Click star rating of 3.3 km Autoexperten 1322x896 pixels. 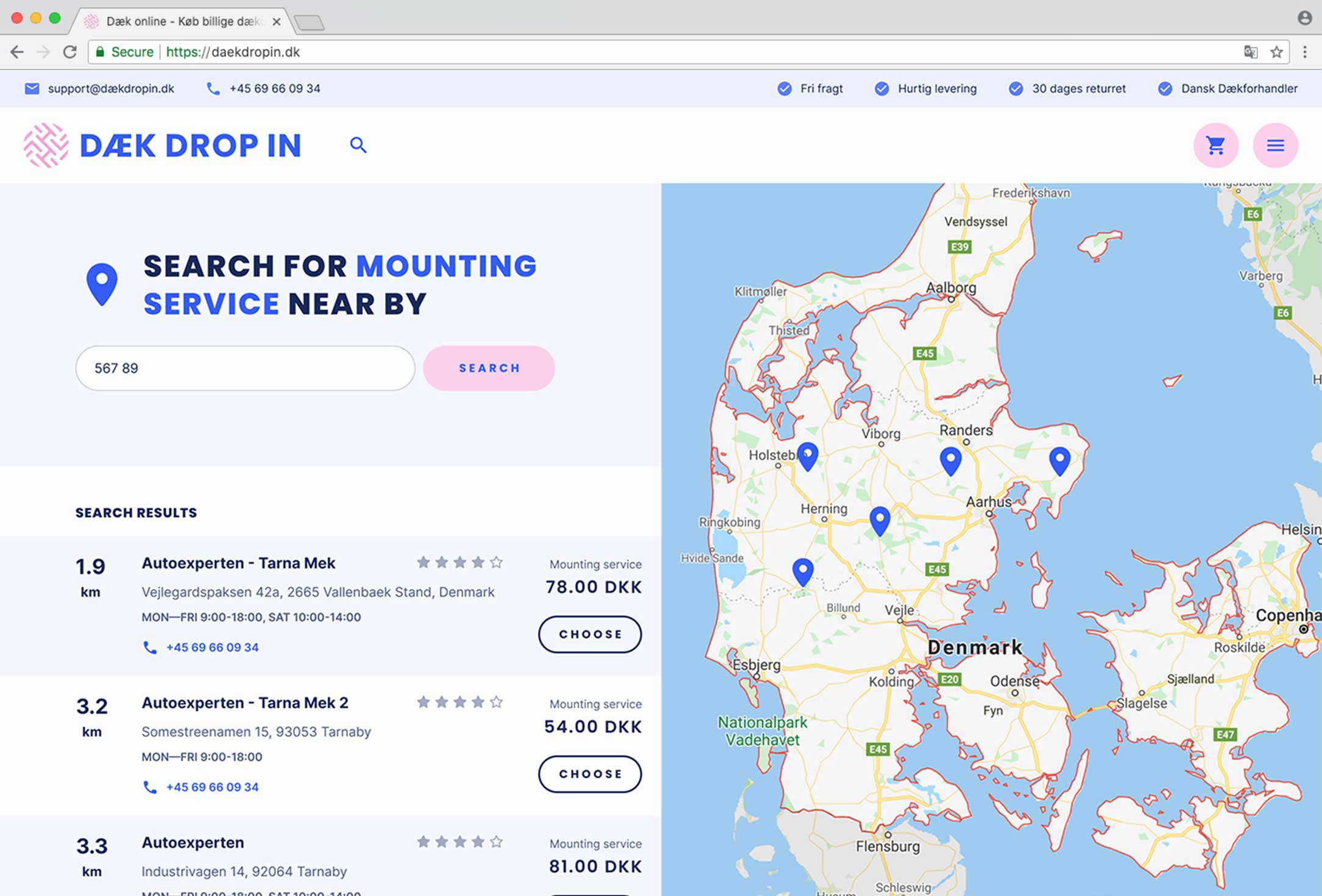[460, 841]
